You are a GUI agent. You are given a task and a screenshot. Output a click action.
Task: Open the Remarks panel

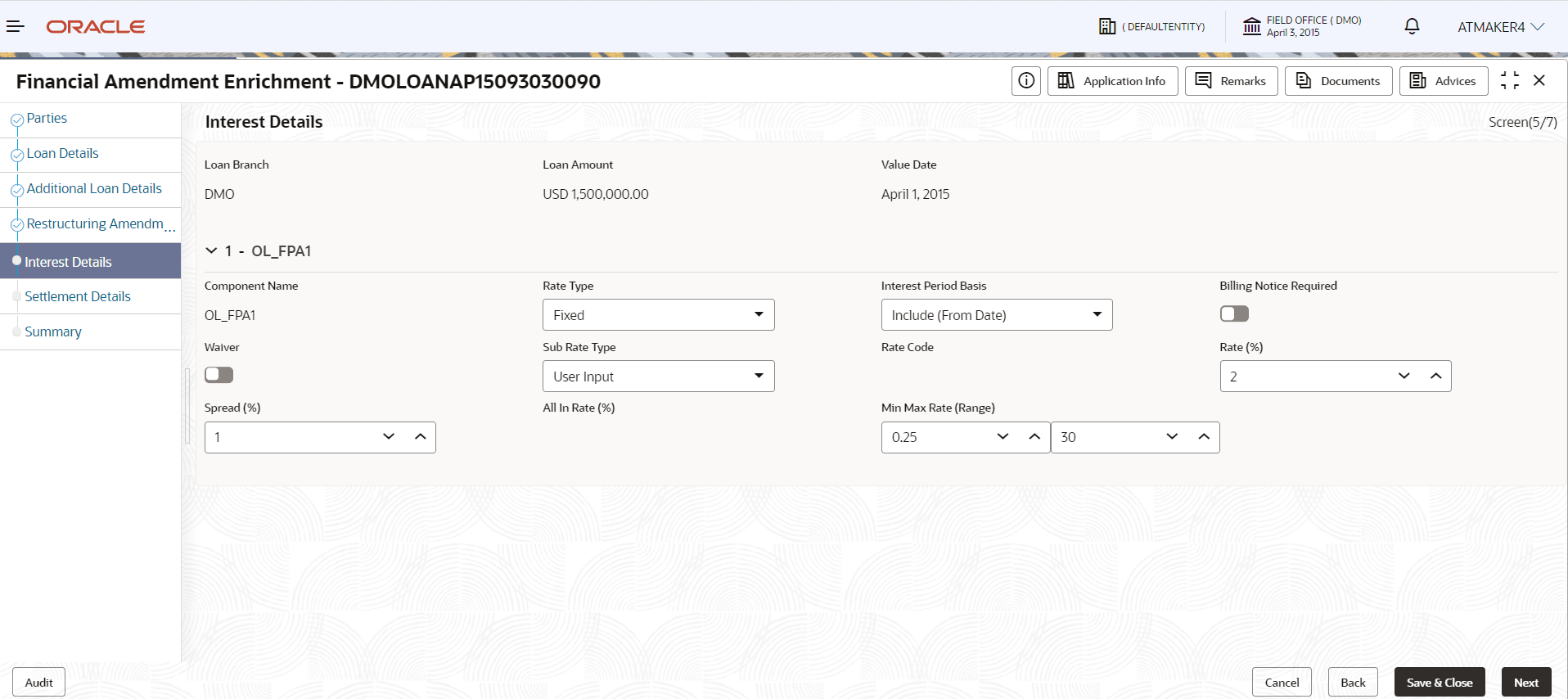click(x=1232, y=81)
